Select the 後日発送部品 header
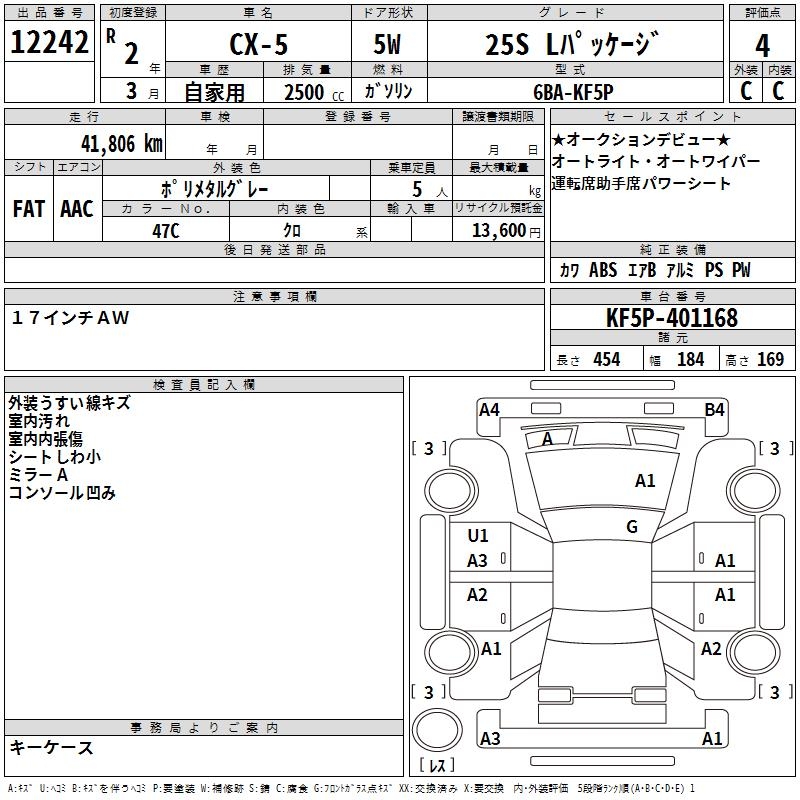Screen dimensions: 800x800 point(274,249)
